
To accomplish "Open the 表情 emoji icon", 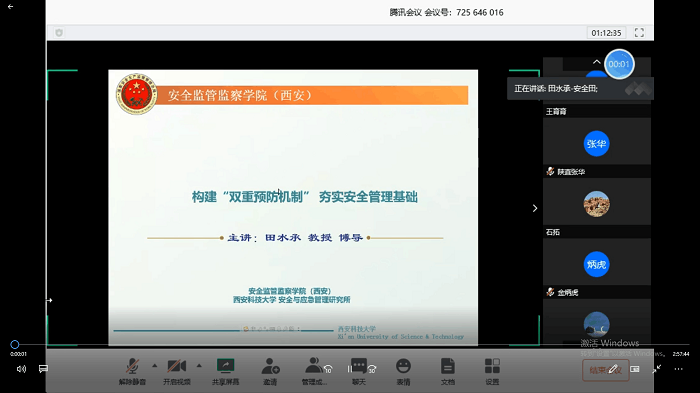I will (403, 366).
